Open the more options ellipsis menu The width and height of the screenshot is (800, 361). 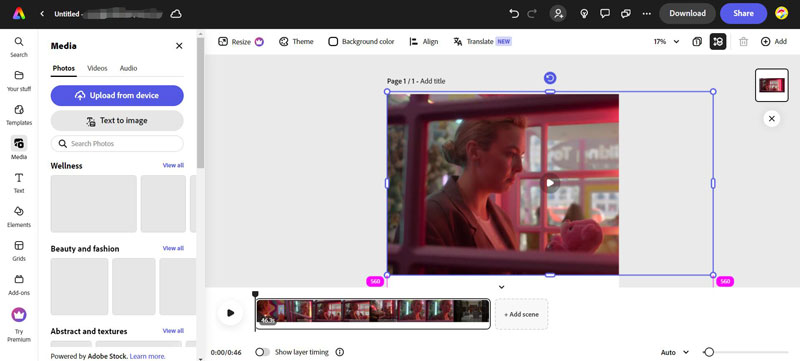(647, 14)
